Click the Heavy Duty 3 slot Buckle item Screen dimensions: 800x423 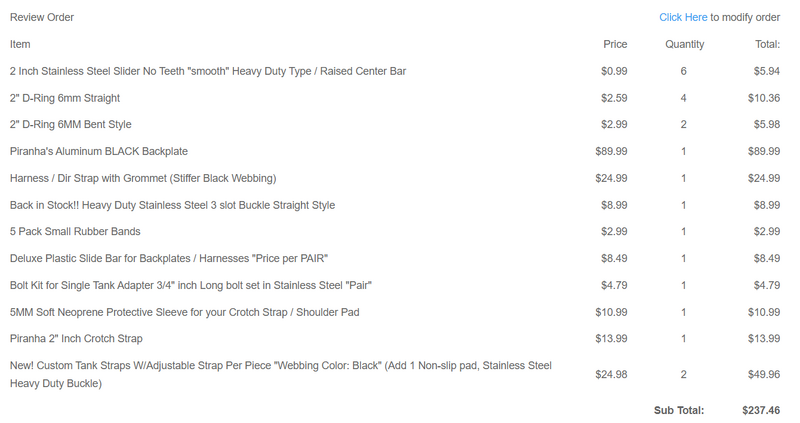[x=173, y=205]
